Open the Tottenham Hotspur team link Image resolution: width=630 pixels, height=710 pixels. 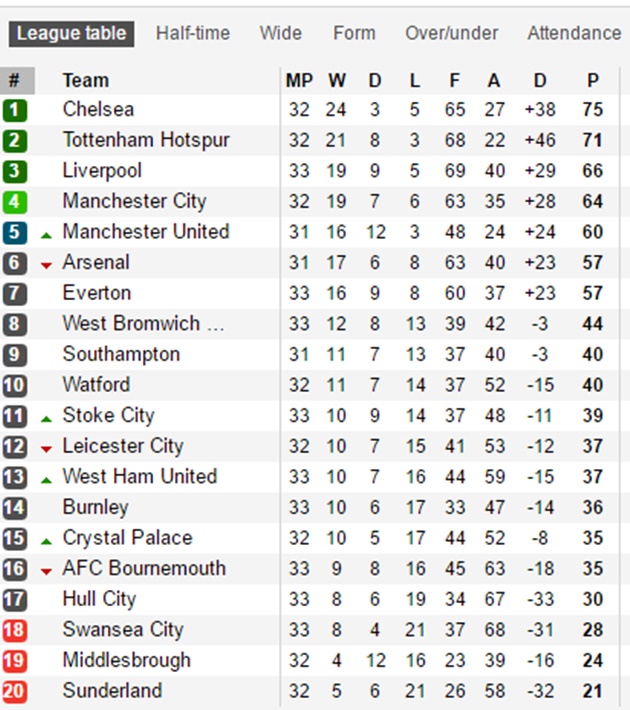(x=146, y=140)
